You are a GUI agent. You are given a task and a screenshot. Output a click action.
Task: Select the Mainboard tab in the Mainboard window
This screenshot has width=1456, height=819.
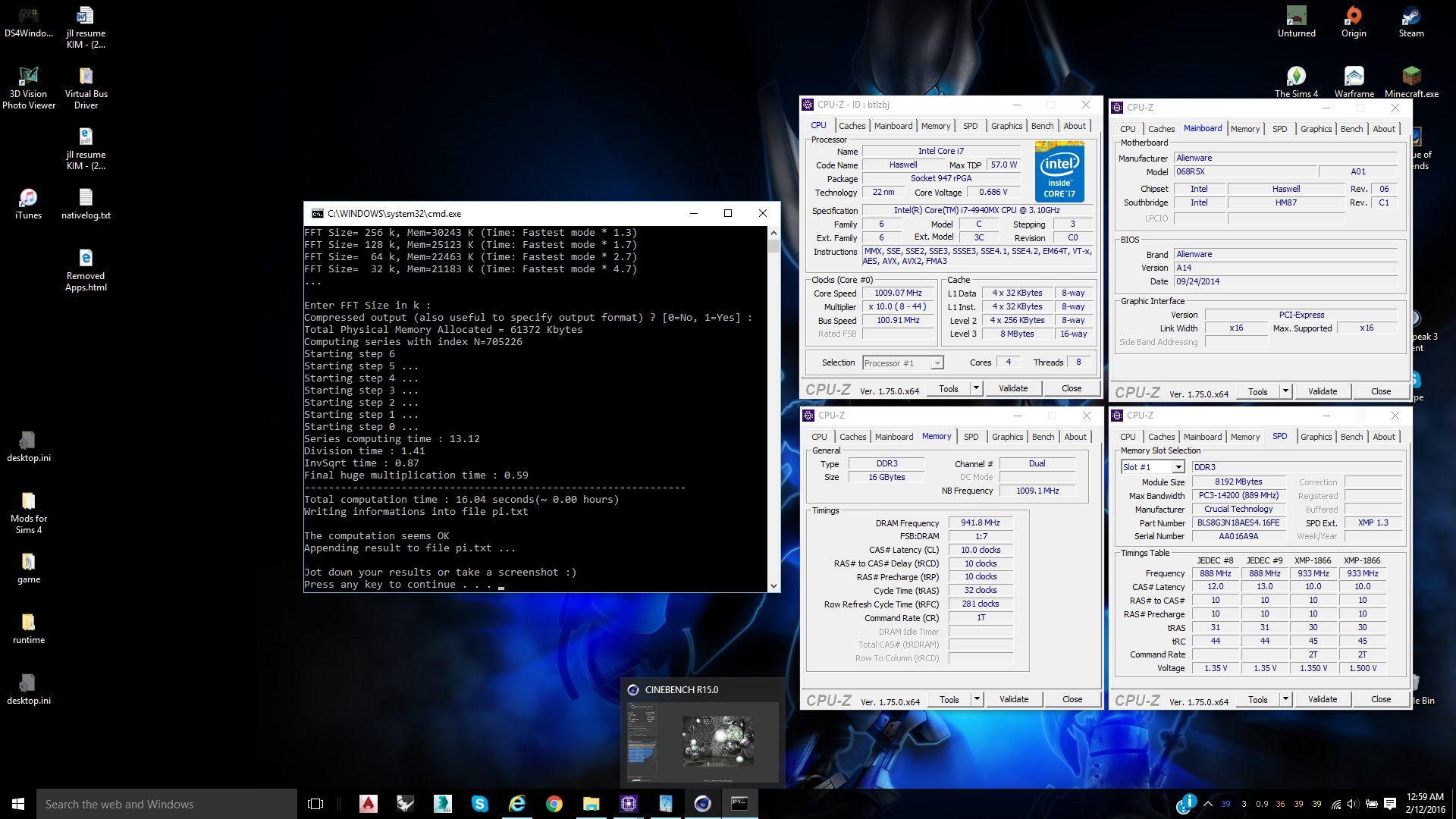tap(1203, 128)
